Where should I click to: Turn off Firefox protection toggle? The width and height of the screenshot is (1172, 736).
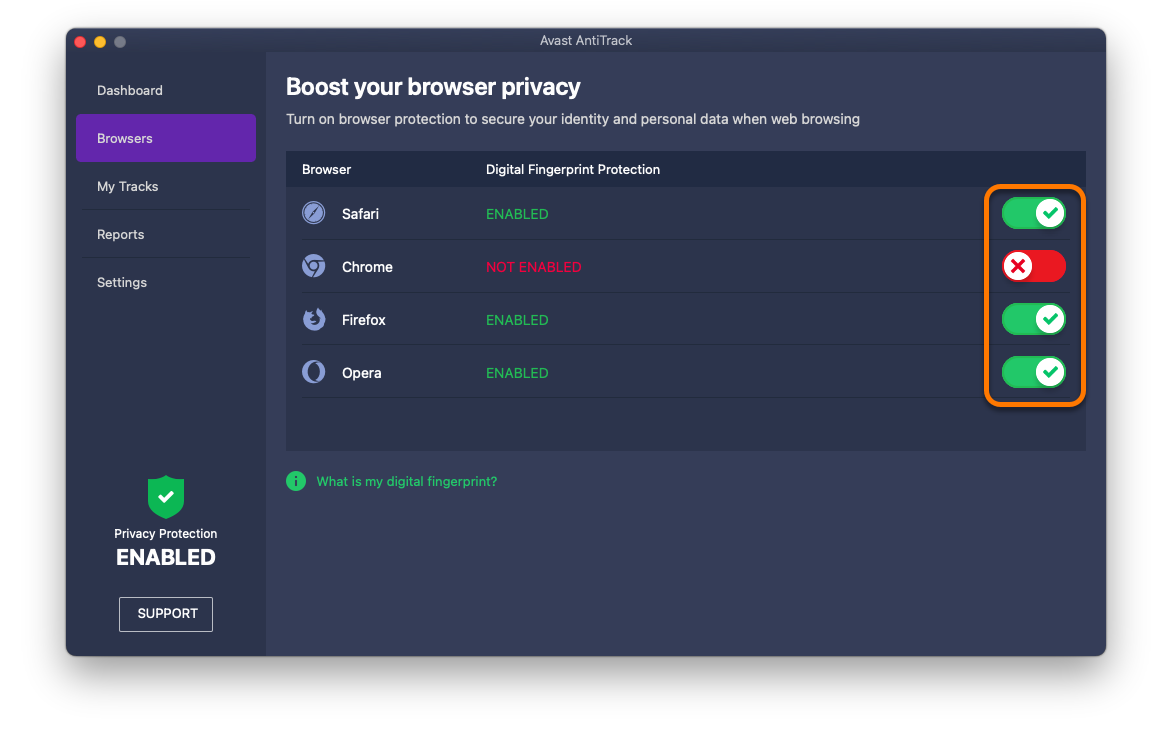click(1034, 319)
